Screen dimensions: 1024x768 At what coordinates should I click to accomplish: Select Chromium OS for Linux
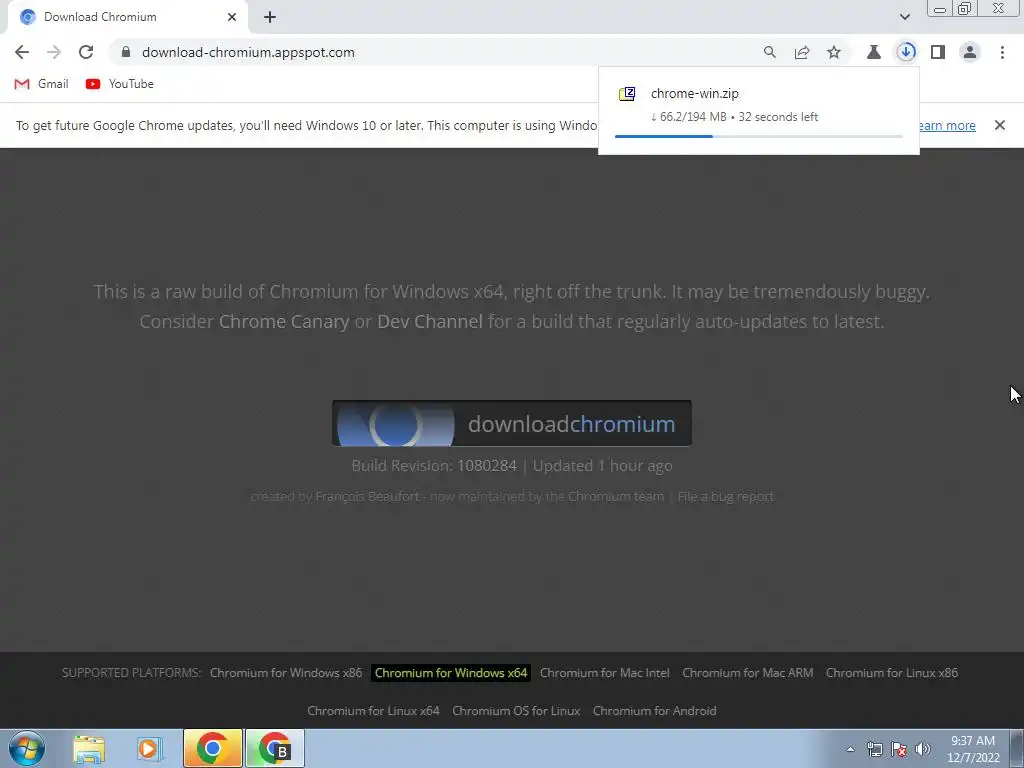click(x=516, y=711)
